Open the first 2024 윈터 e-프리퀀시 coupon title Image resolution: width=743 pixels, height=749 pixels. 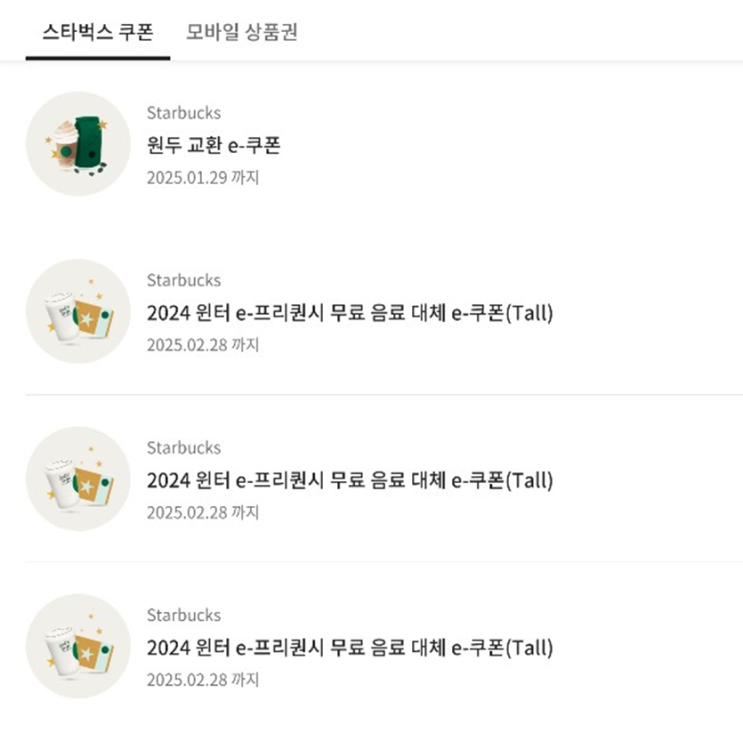pos(349,313)
